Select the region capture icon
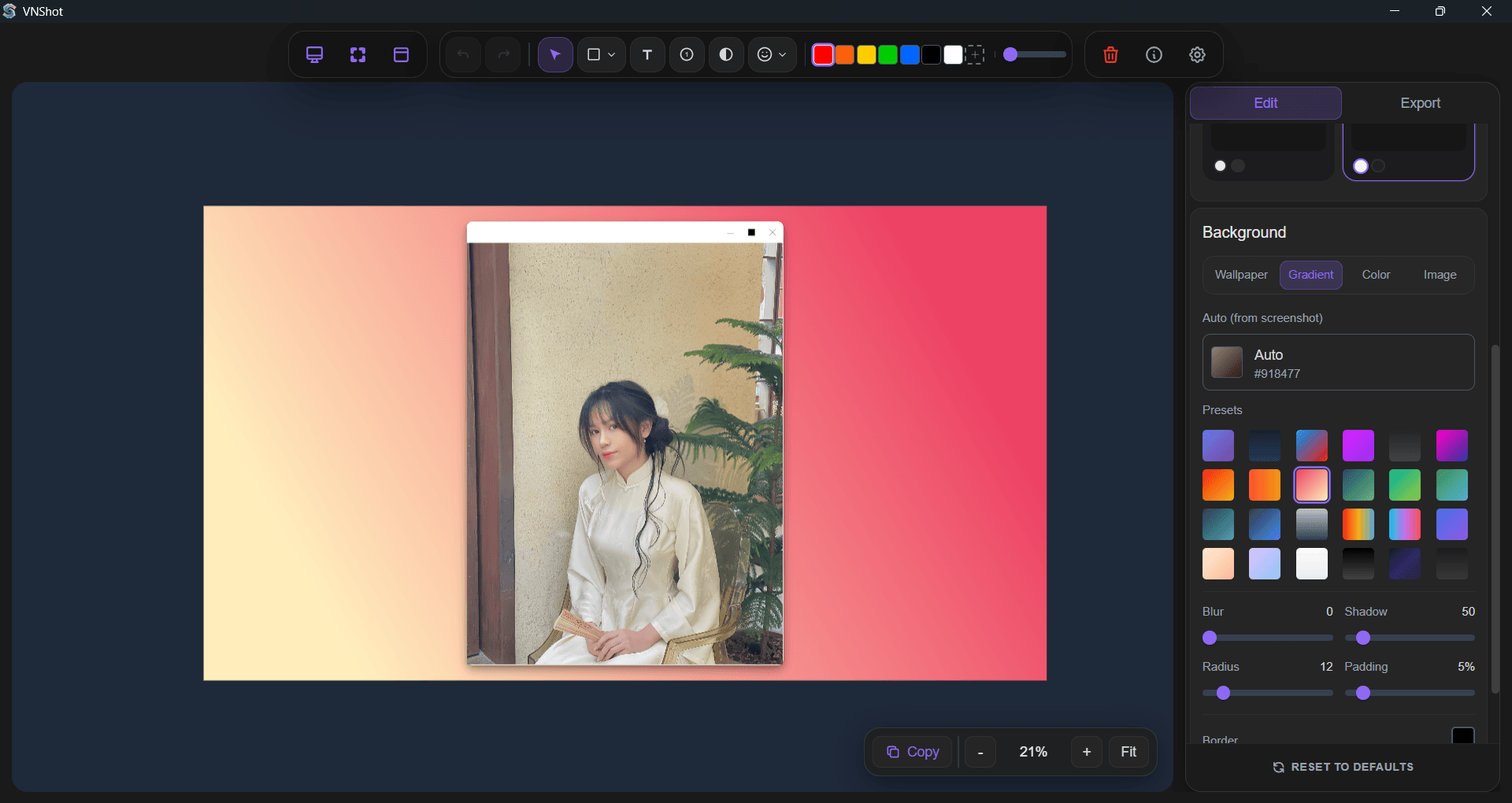This screenshot has width=1512, height=803. (x=358, y=54)
